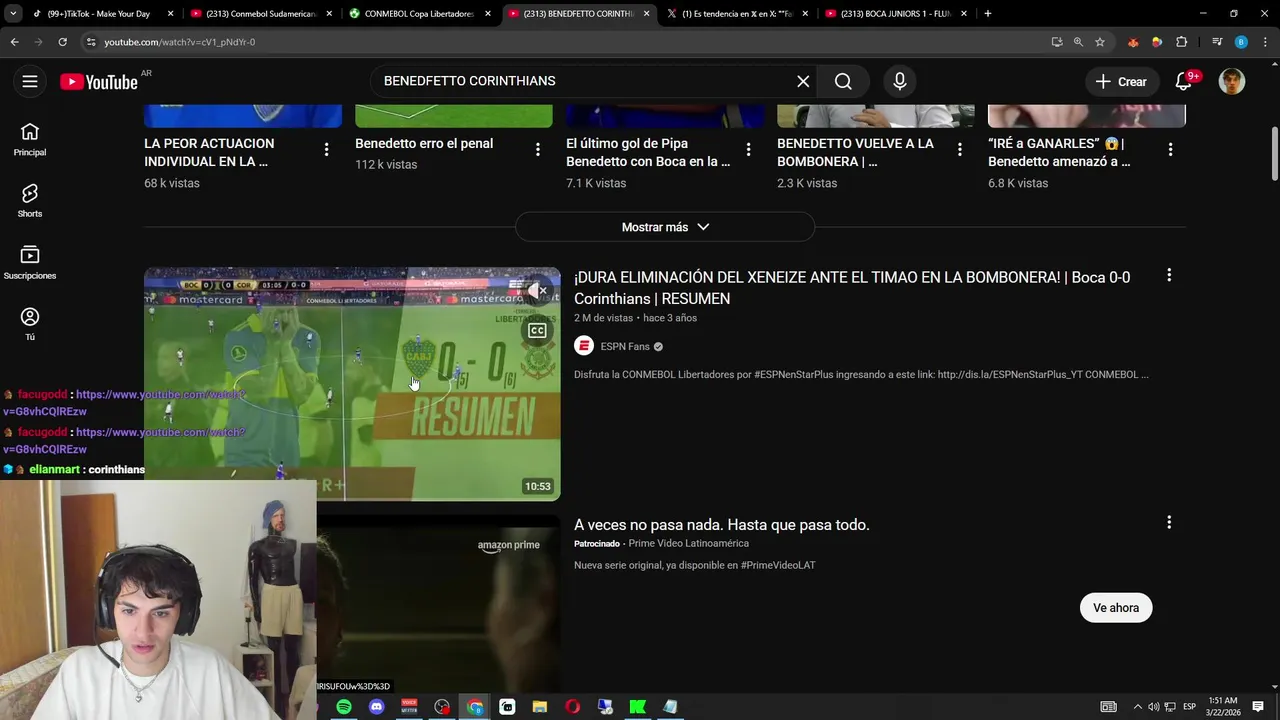The image size is (1280, 720).
Task: Open Discord from taskbar
Action: coord(377,707)
